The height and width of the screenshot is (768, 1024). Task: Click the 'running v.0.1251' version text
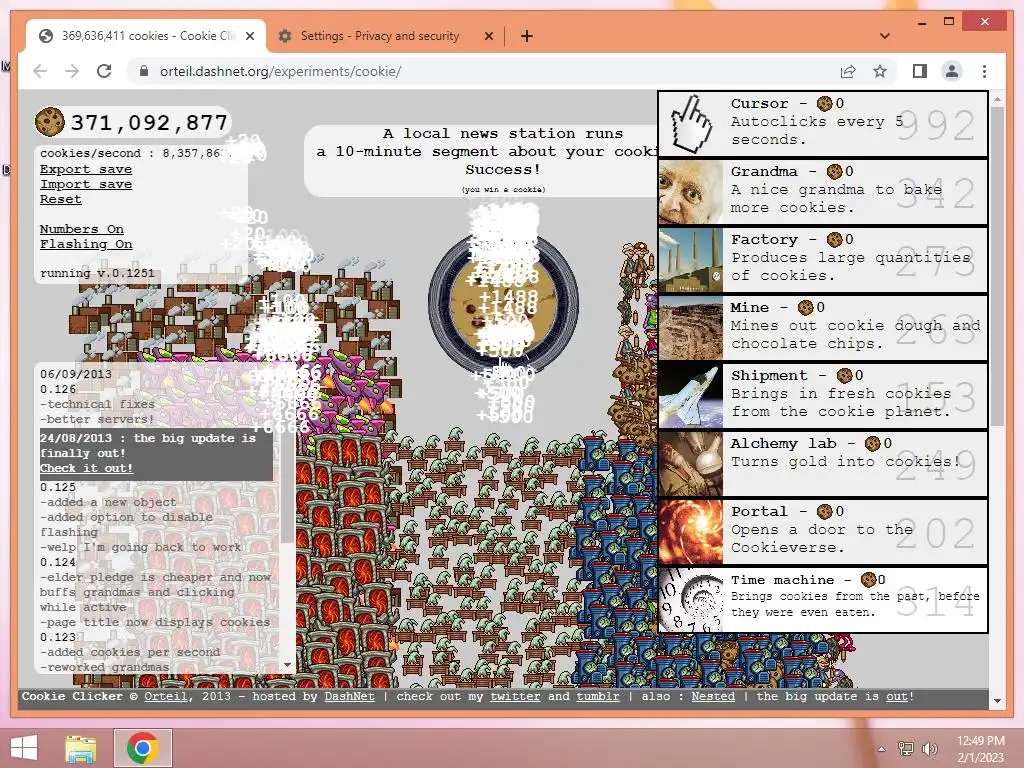pos(97,274)
